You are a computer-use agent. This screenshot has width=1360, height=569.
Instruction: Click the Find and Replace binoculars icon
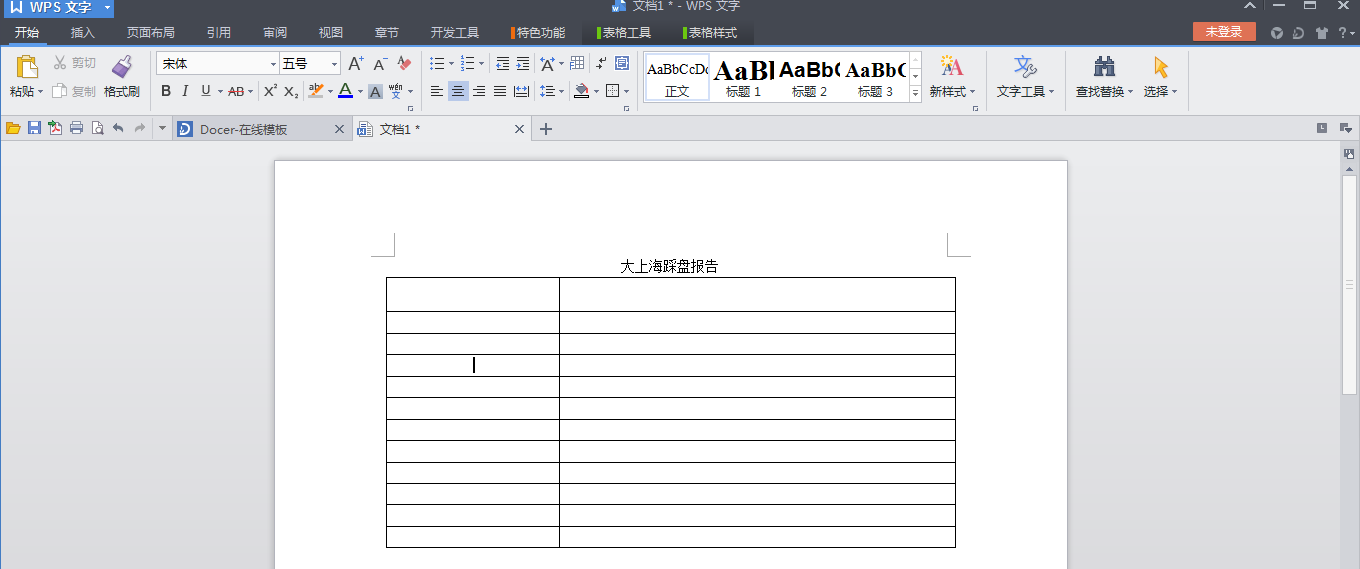pyautogui.click(x=1105, y=66)
